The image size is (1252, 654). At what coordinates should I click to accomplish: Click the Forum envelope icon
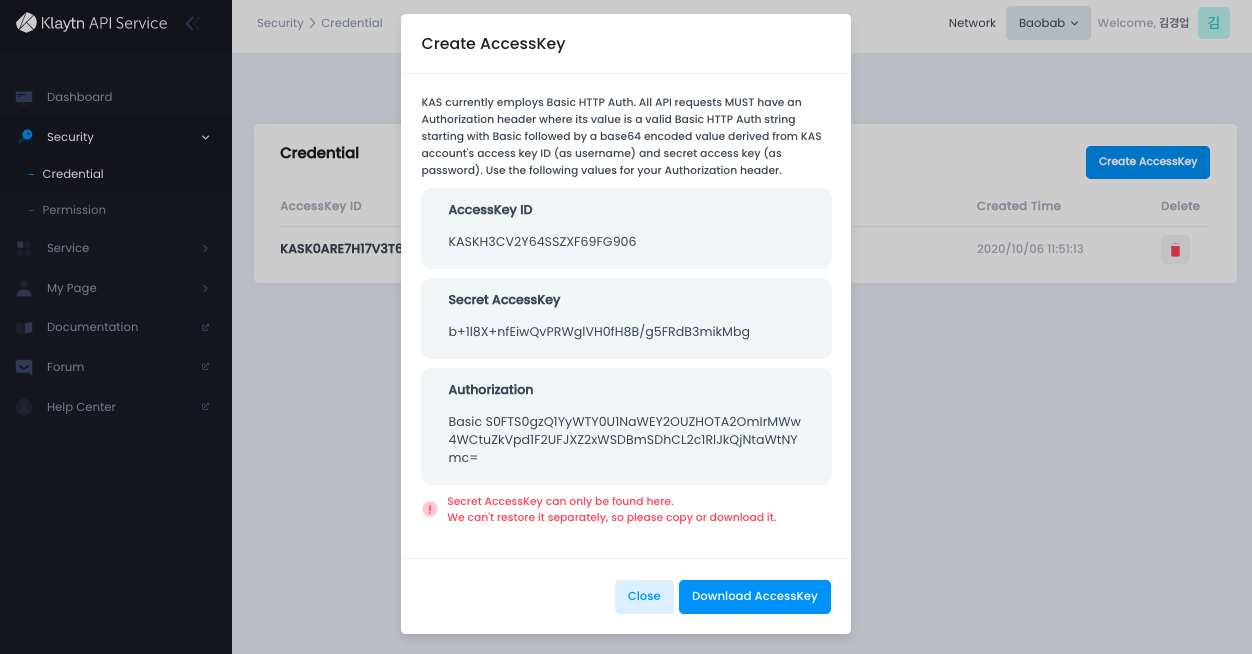[x=24, y=367]
